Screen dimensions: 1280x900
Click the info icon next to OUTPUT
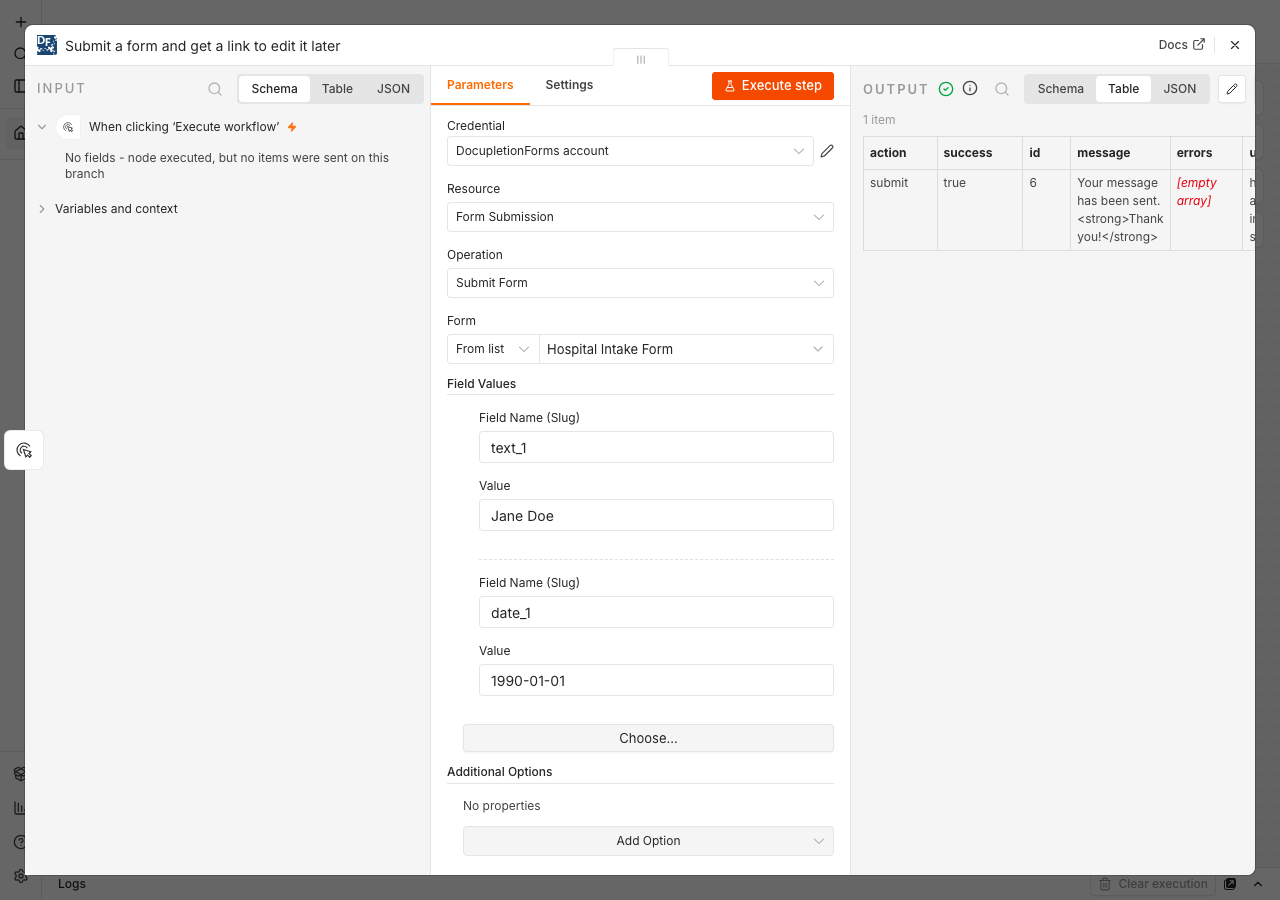tap(970, 88)
